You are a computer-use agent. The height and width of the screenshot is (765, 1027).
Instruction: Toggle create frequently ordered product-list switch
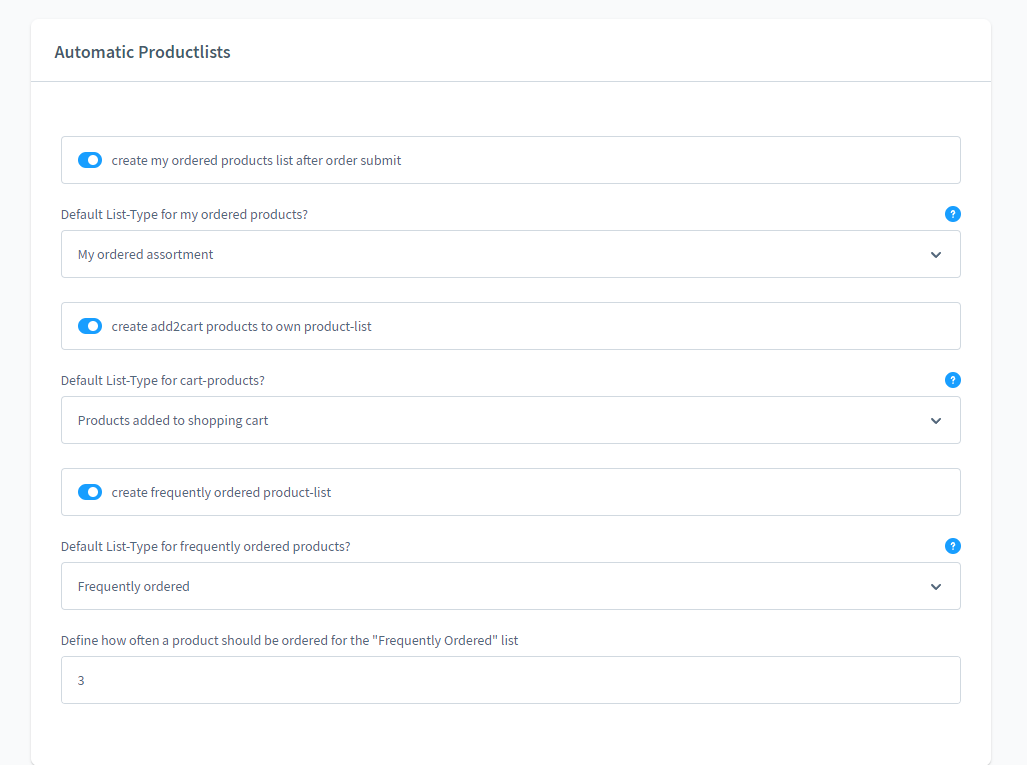pyautogui.click(x=90, y=492)
